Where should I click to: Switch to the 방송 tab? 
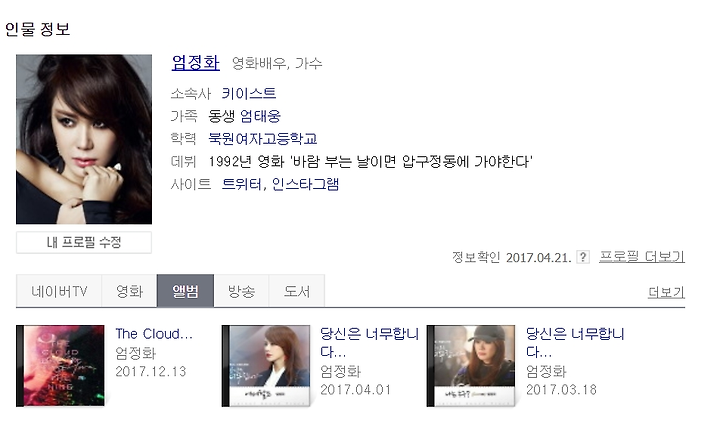pos(242,291)
